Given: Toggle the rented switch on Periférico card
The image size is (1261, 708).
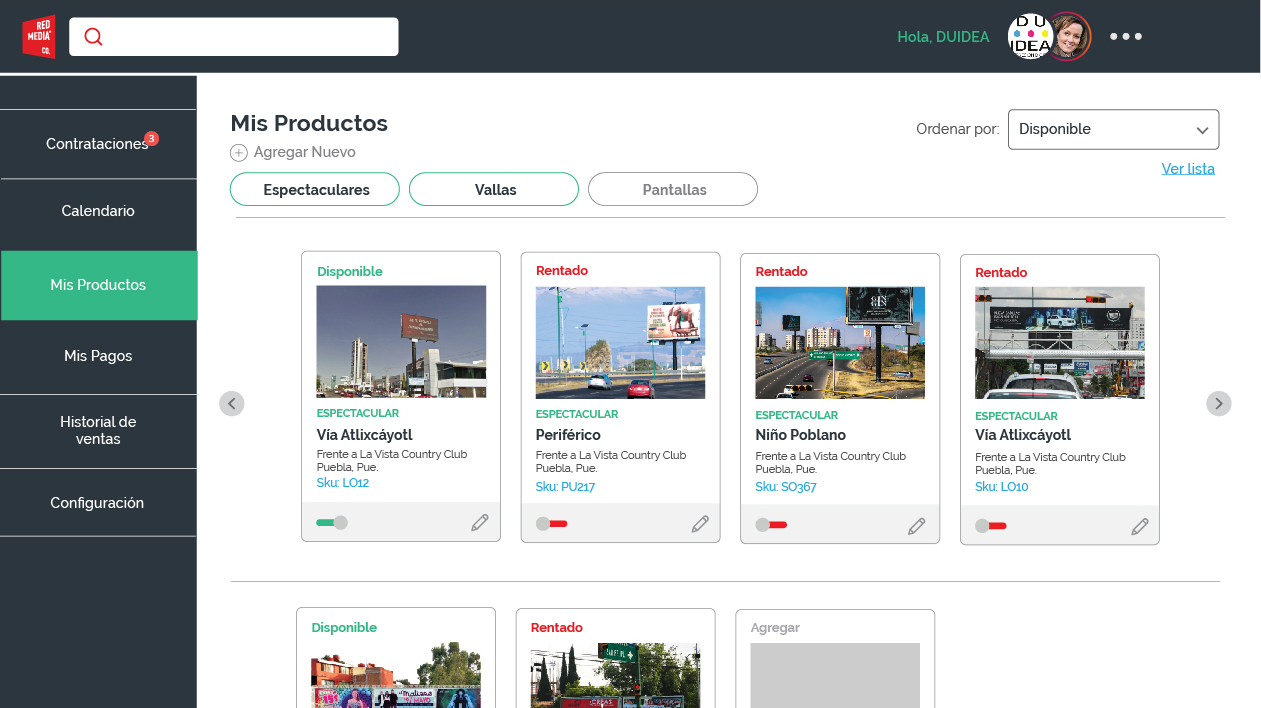Looking at the screenshot, I should coord(551,524).
